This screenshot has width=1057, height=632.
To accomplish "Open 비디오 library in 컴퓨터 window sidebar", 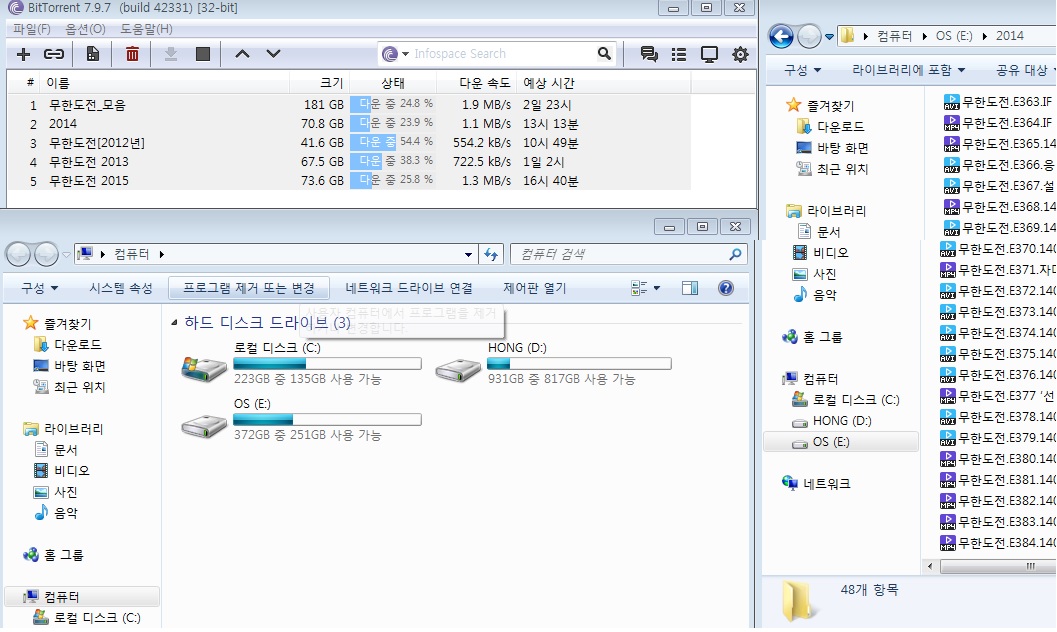I will pyautogui.click(x=71, y=470).
